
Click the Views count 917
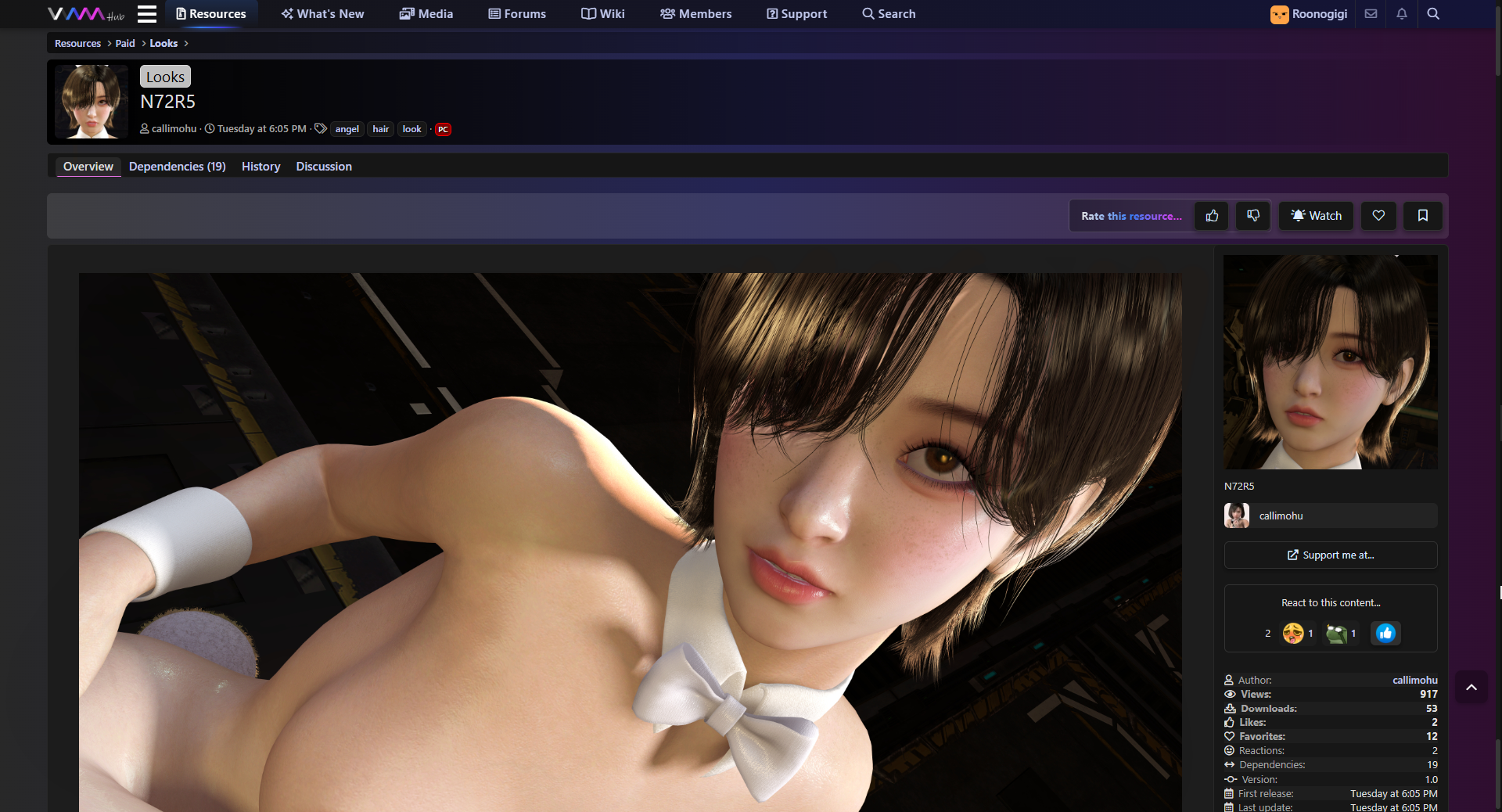point(1428,695)
